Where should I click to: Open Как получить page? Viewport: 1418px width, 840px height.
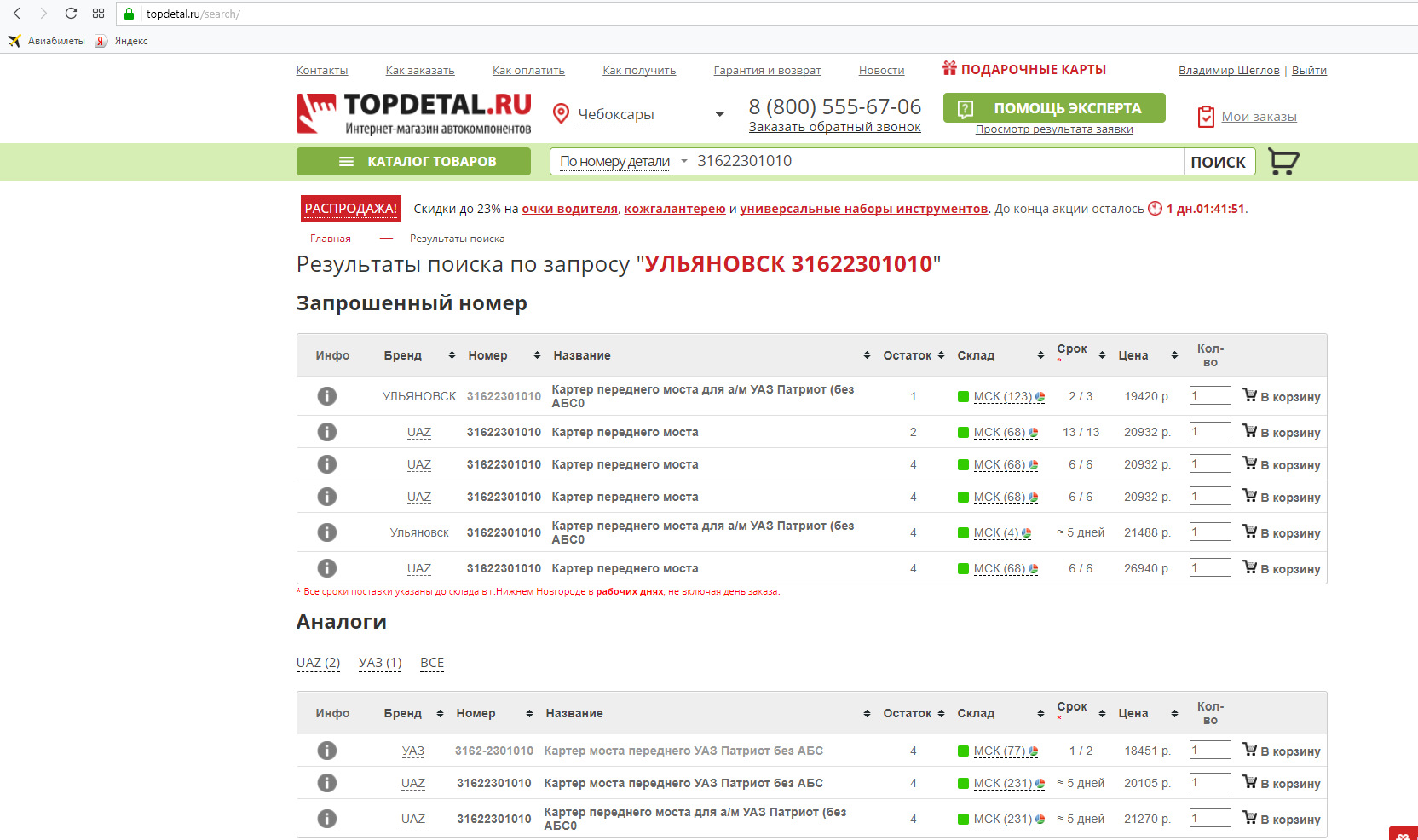click(639, 71)
